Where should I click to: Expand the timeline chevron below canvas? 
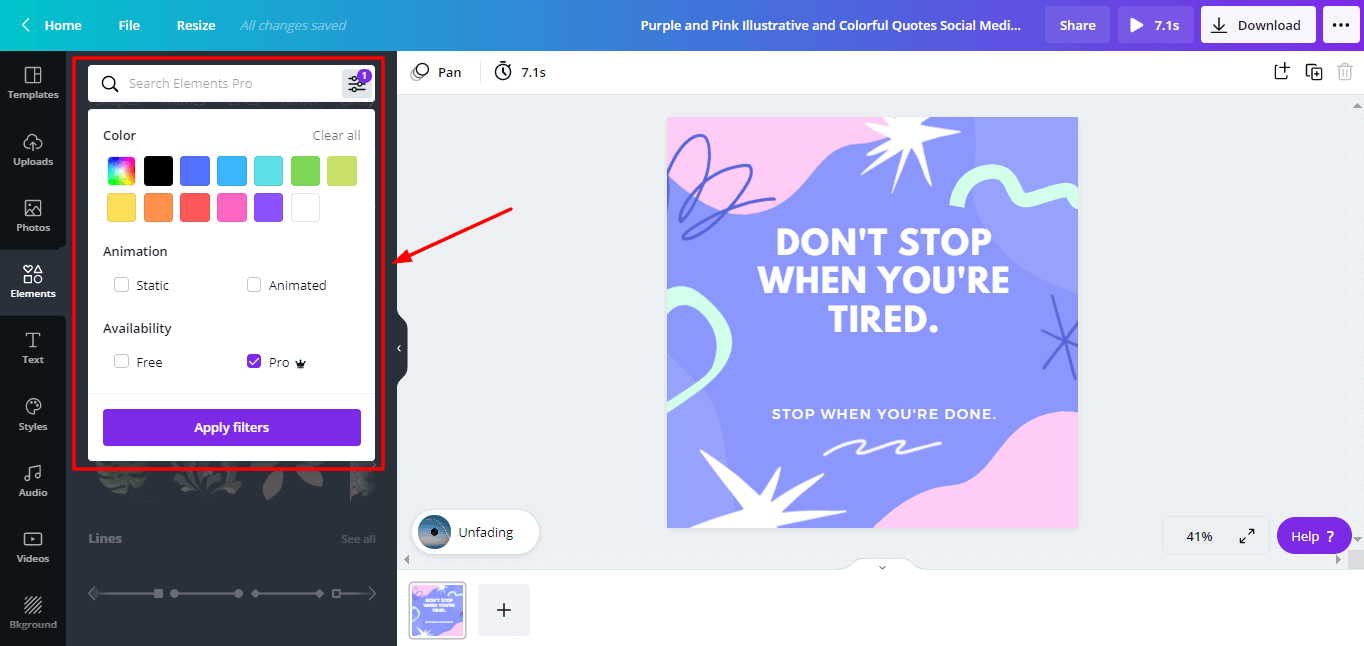click(882, 567)
